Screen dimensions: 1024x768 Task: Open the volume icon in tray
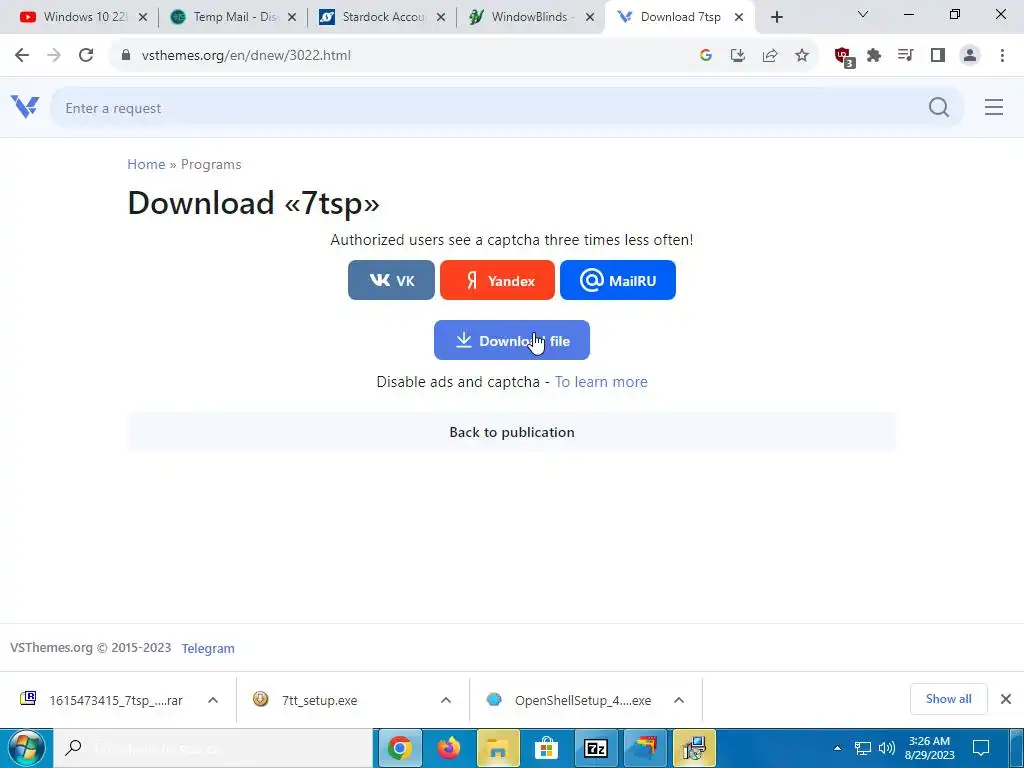[886, 748]
